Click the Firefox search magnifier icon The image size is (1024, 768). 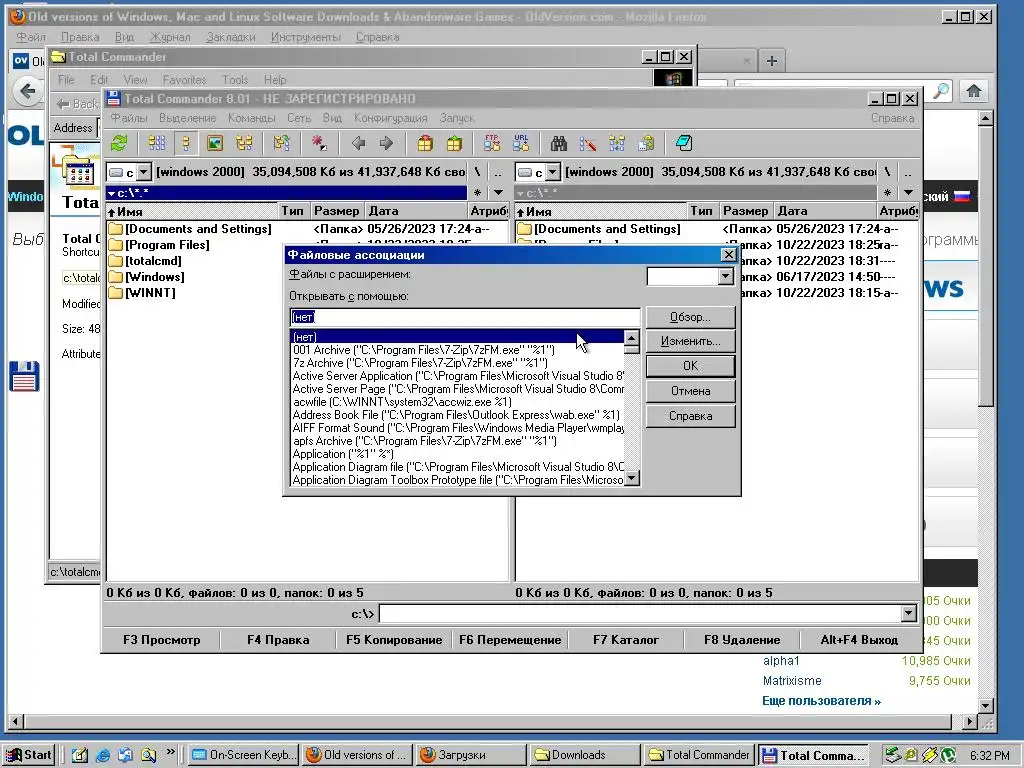click(x=941, y=91)
